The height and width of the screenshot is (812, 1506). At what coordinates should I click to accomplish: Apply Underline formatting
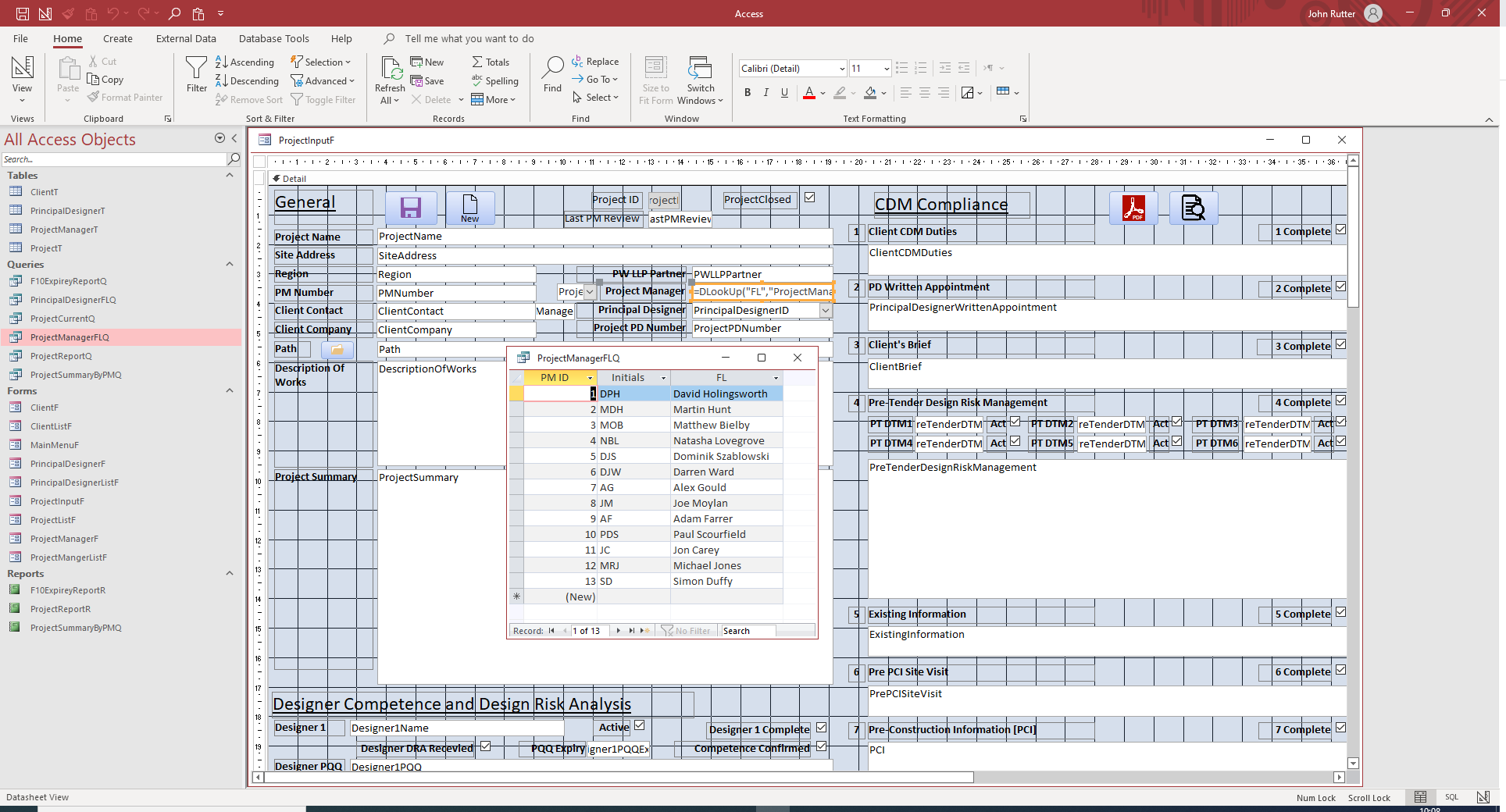pyautogui.click(x=785, y=93)
